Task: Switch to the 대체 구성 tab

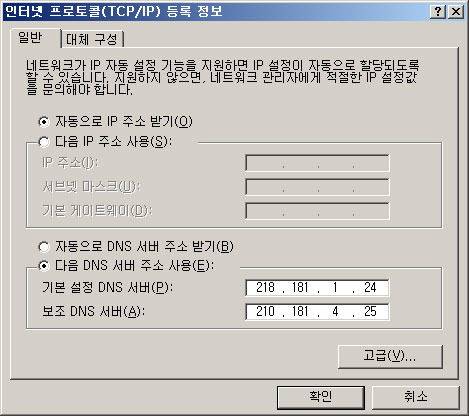Action: point(92,39)
